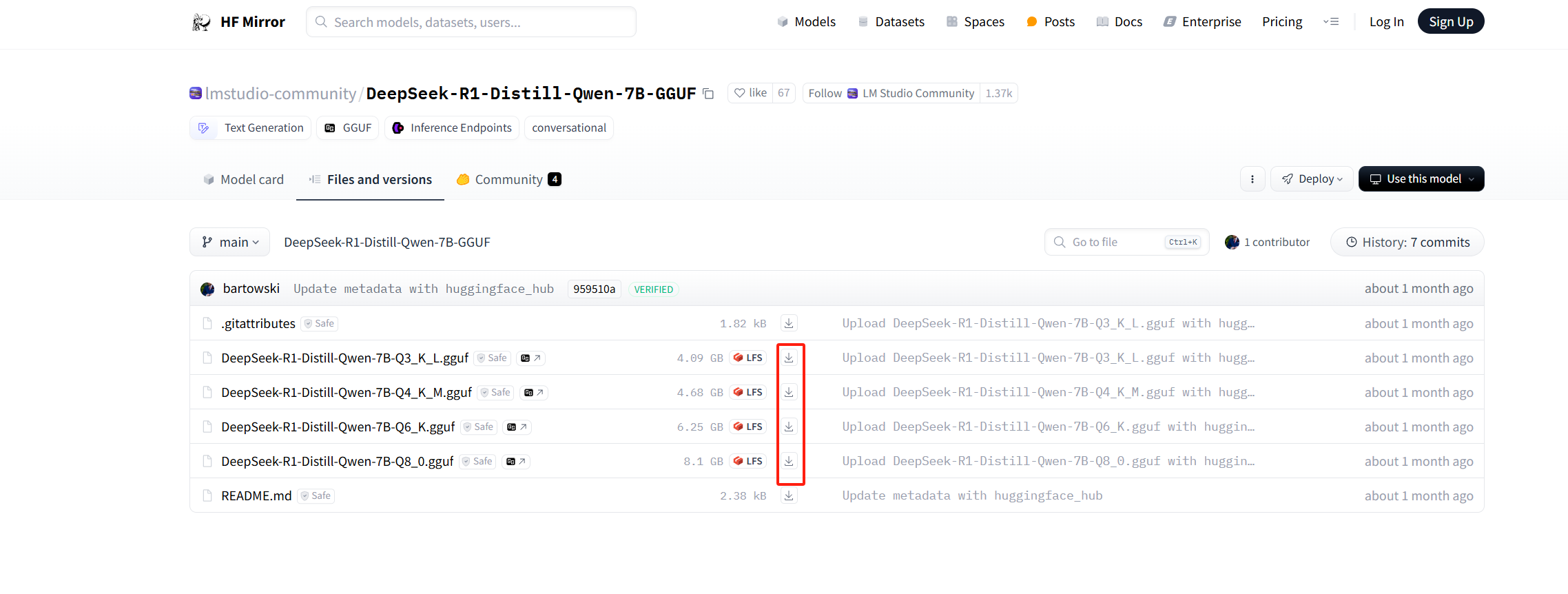Copy model name with the copy icon
Screen dimensions: 1568x594
click(708, 94)
